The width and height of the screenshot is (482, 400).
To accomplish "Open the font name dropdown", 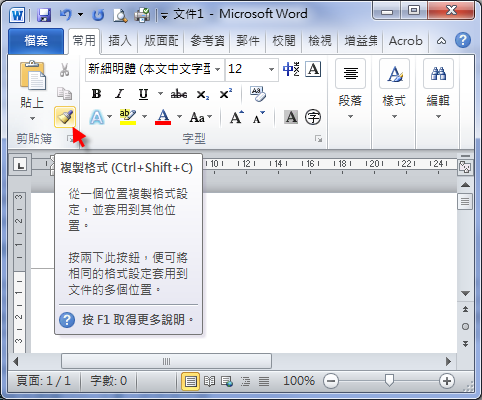I will coord(217,69).
